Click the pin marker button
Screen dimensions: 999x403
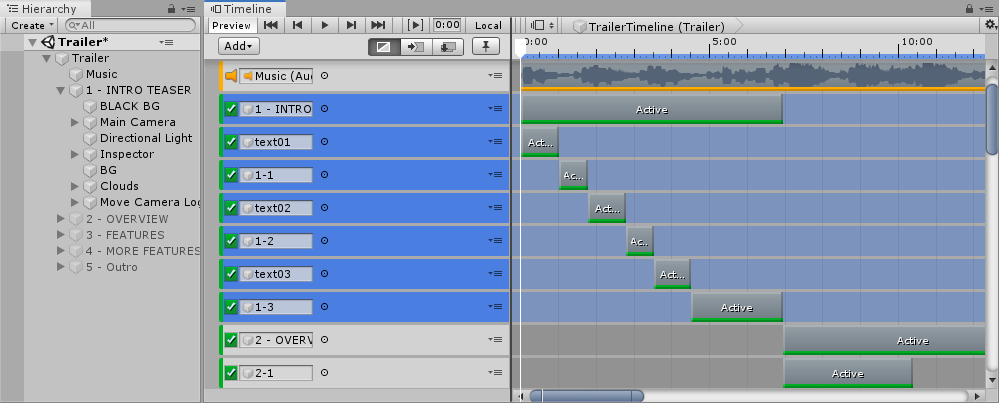[x=486, y=46]
